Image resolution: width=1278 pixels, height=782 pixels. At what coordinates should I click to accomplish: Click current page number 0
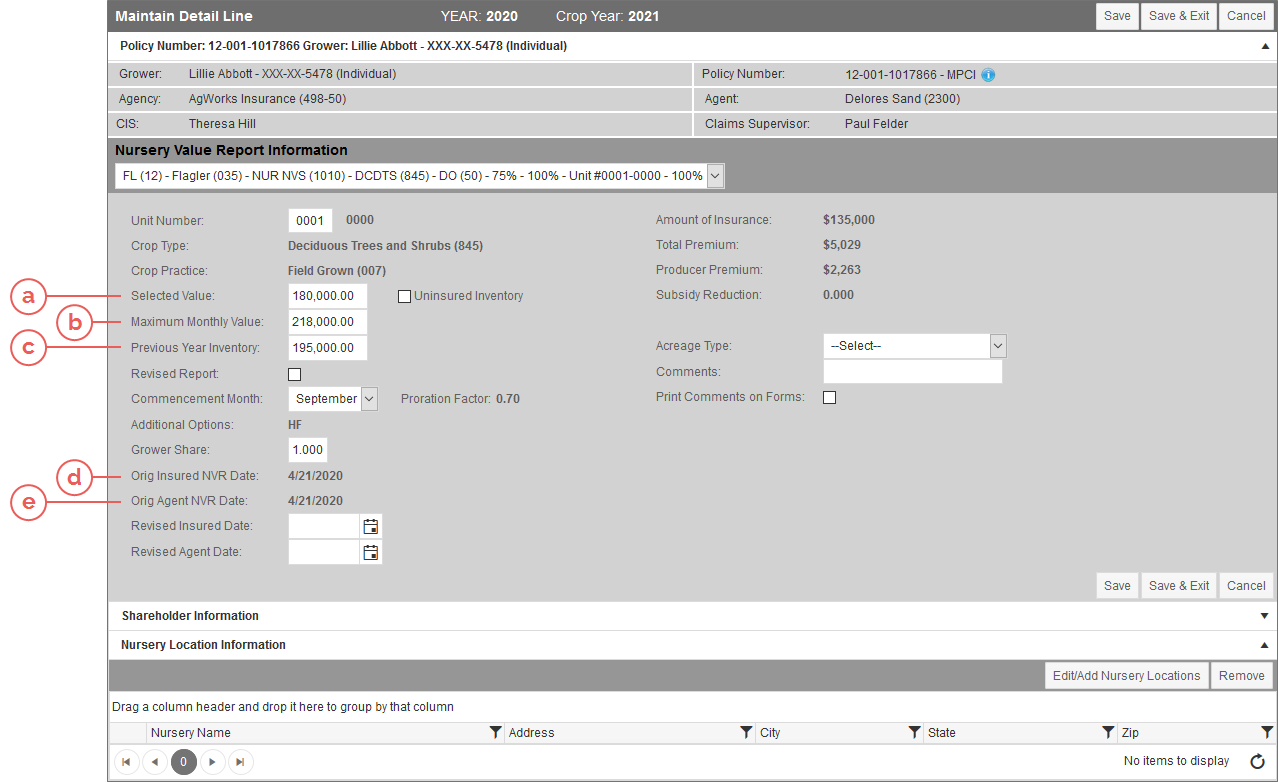[184, 762]
